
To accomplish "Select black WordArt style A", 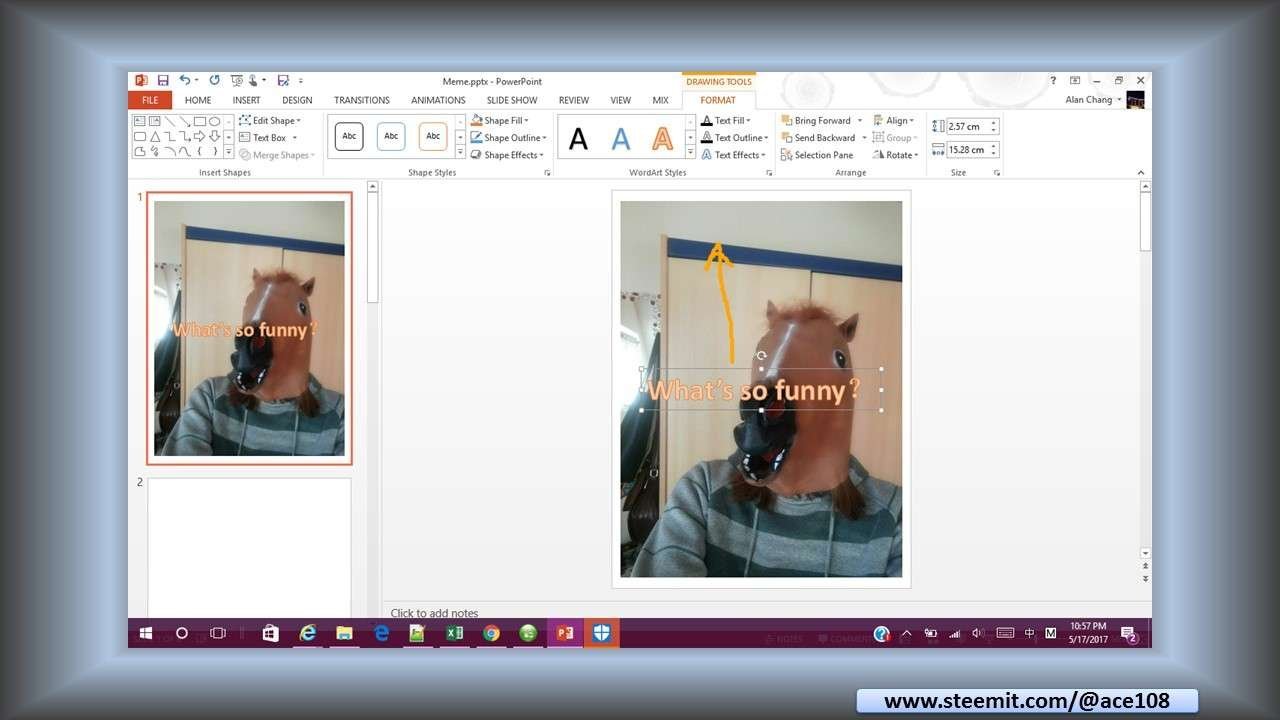I will [x=578, y=138].
